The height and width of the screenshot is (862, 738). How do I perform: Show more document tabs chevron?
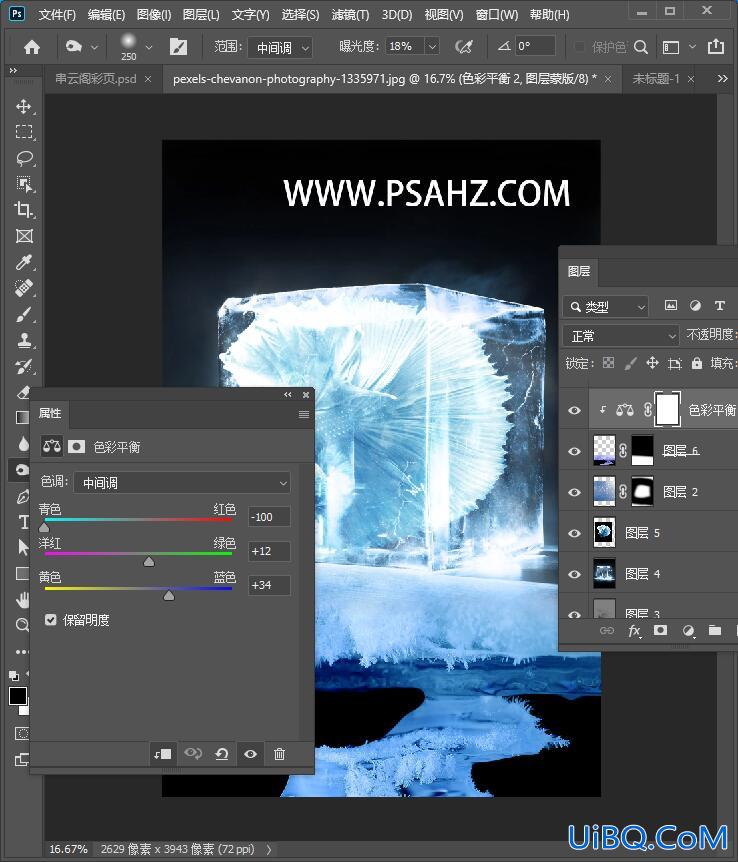723,79
